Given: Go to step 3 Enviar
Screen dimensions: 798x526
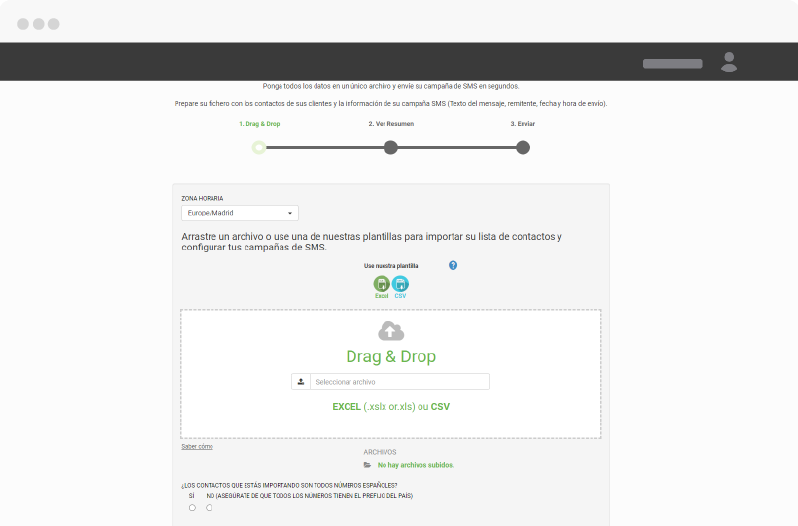Looking at the screenshot, I should coord(522,124).
